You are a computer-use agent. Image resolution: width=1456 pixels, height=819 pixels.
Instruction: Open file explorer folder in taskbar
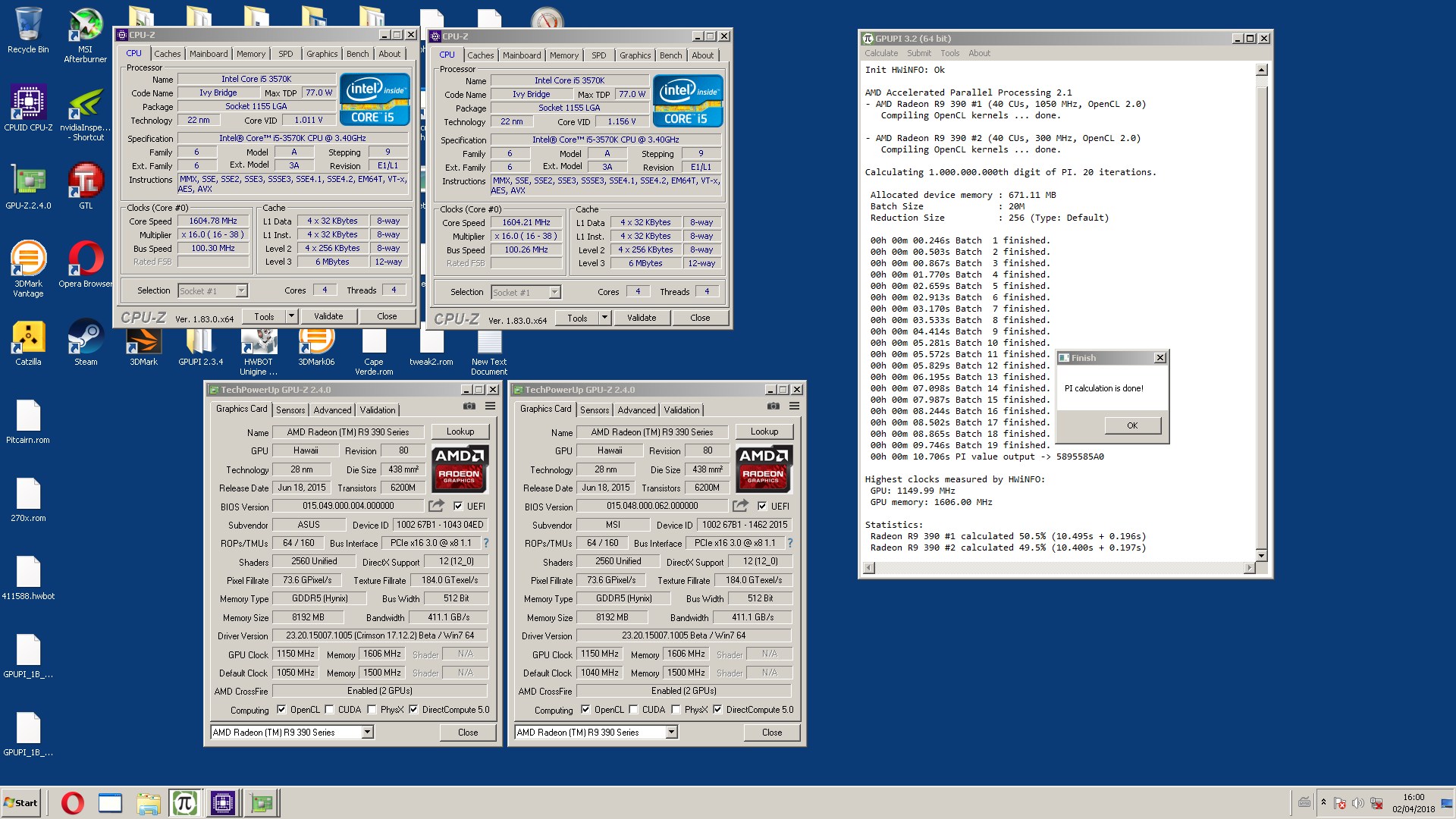(x=149, y=802)
